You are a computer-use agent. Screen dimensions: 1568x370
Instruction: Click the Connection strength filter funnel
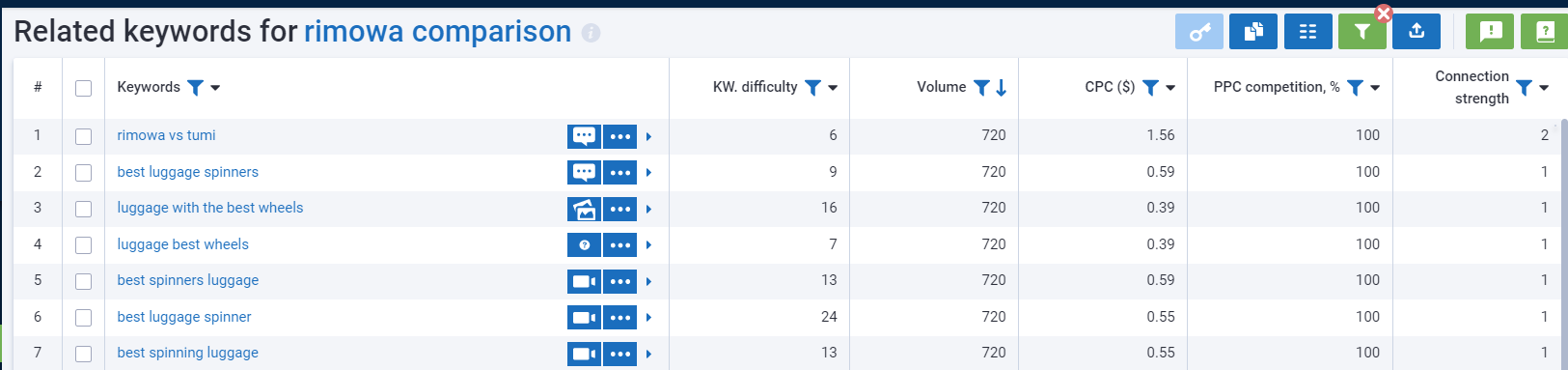pos(1524,88)
